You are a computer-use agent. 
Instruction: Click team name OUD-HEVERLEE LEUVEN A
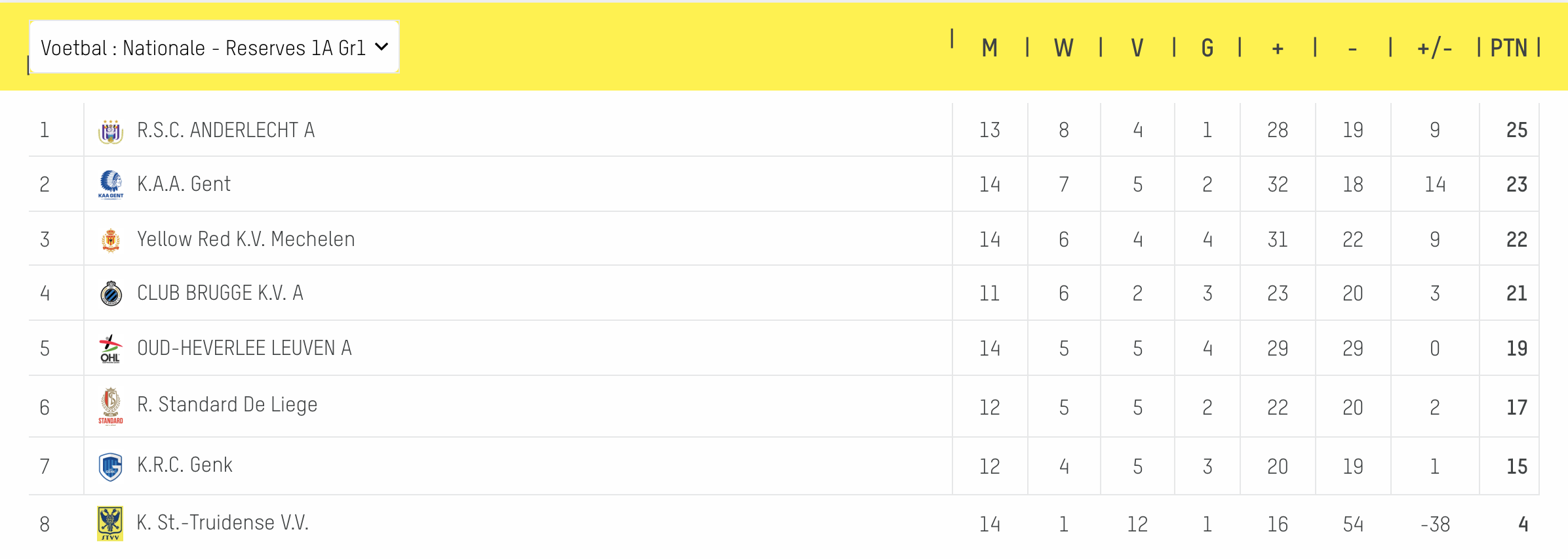pos(245,348)
